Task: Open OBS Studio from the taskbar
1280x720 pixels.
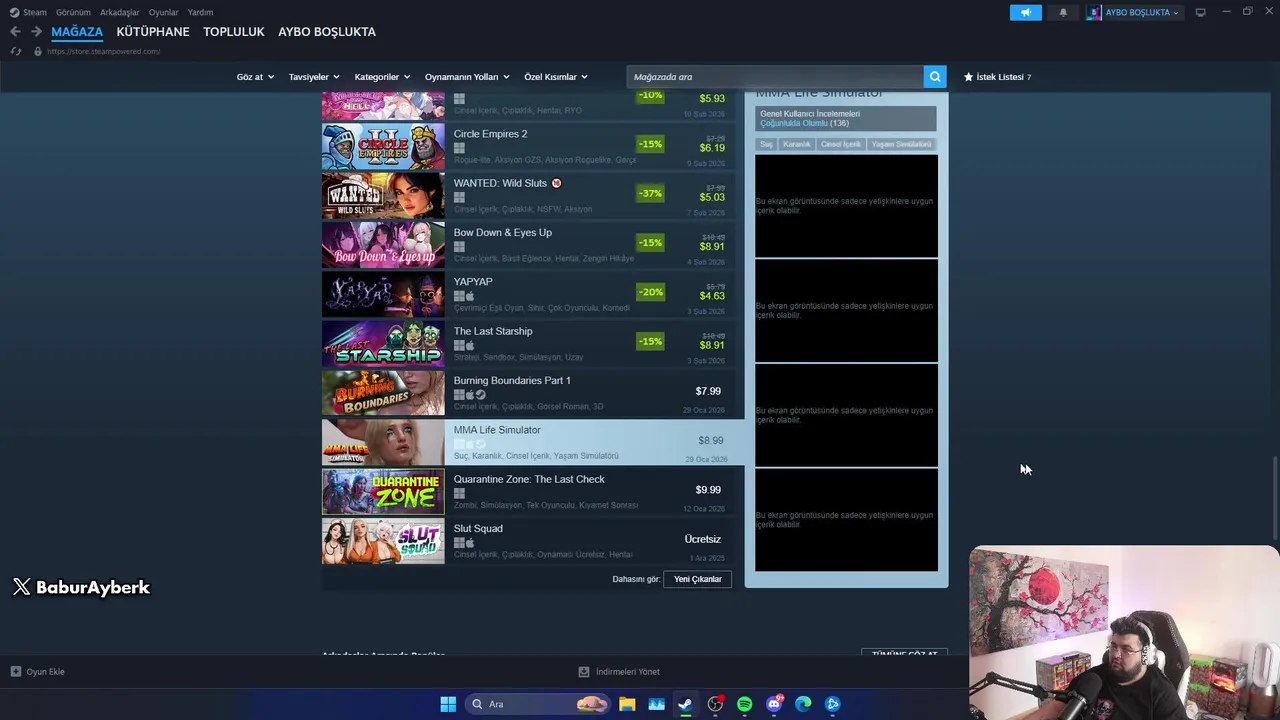Action: click(x=715, y=704)
